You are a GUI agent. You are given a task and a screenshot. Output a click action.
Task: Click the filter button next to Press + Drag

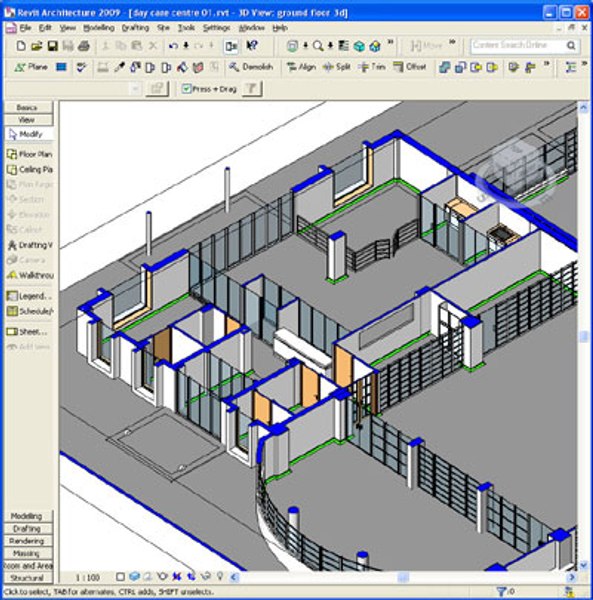(252, 89)
